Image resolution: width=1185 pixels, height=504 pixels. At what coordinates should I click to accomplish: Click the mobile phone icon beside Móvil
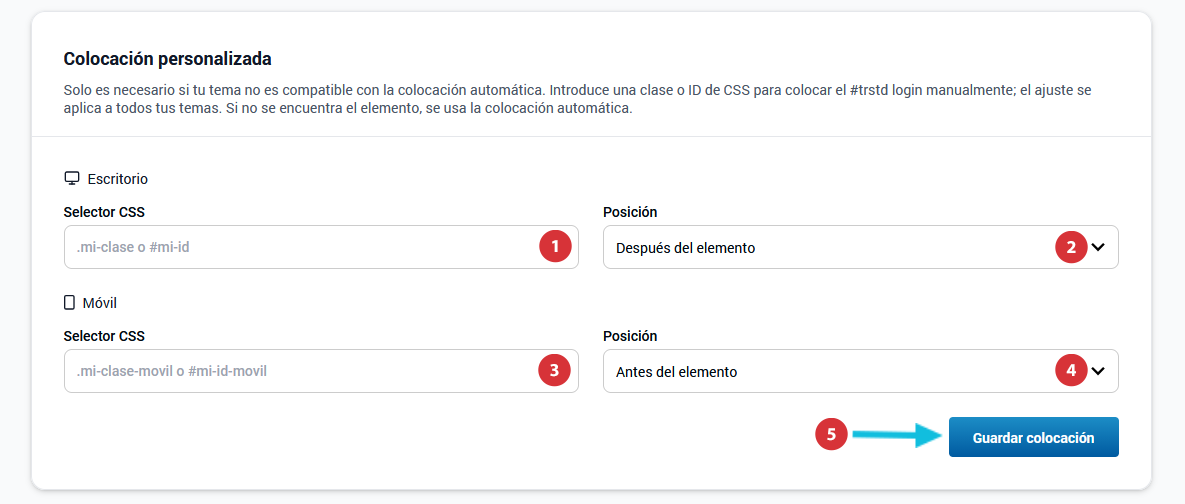pos(70,303)
